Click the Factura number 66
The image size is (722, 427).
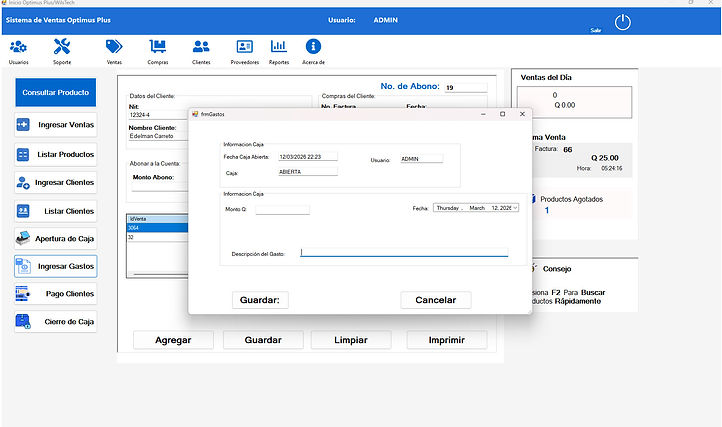pyautogui.click(x=568, y=150)
